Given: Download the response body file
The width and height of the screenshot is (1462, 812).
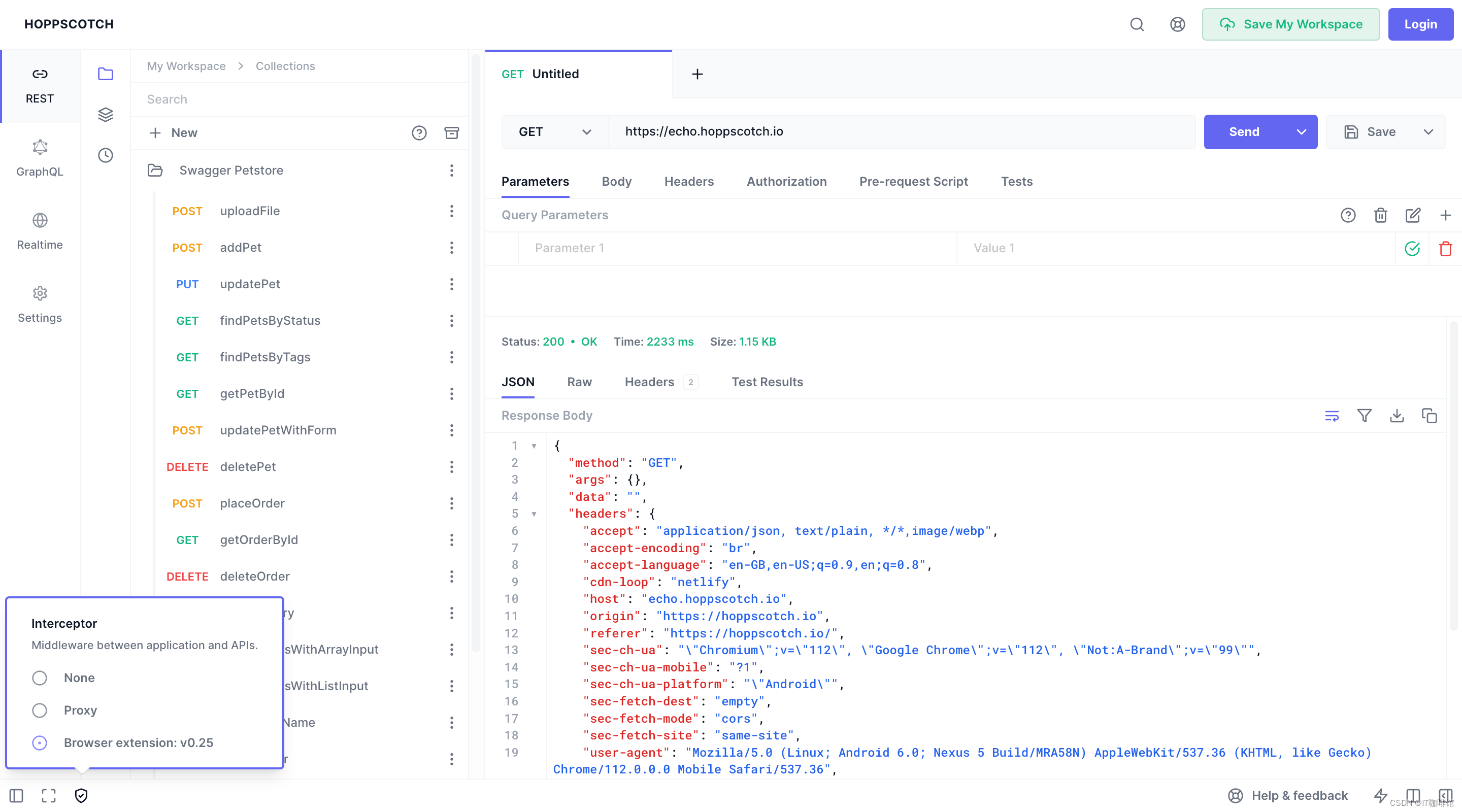Looking at the screenshot, I should 1396,416.
